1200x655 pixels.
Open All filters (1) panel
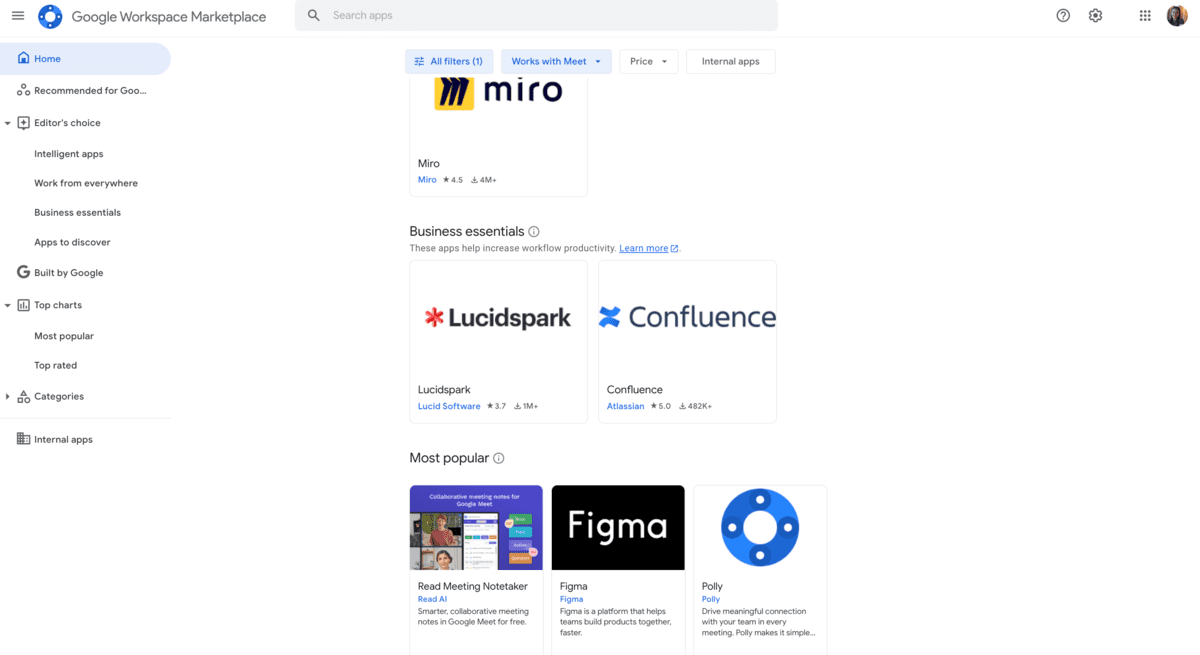click(x=449, y=62)
